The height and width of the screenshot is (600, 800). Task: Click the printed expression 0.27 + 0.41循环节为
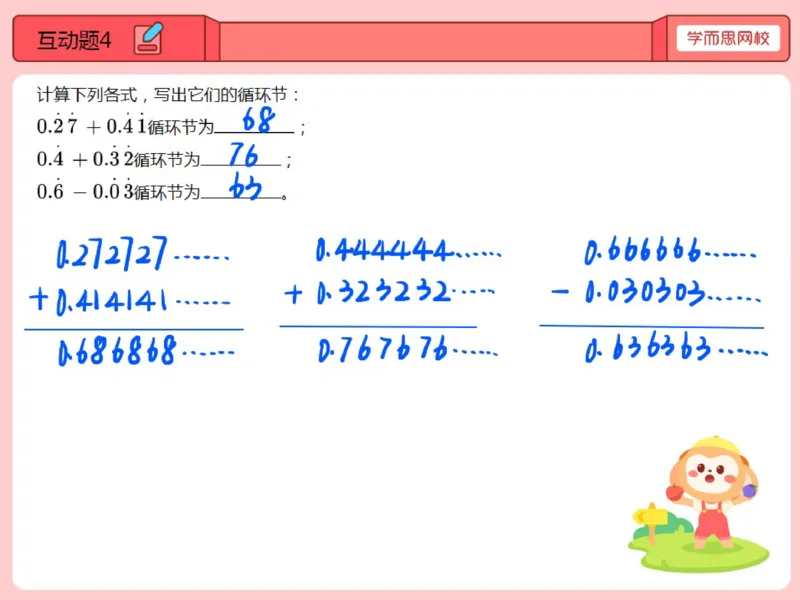(126, 126)
